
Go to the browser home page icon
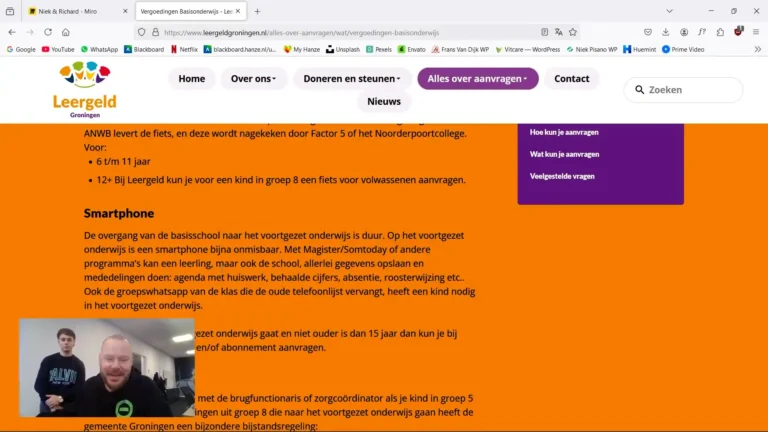66,32
